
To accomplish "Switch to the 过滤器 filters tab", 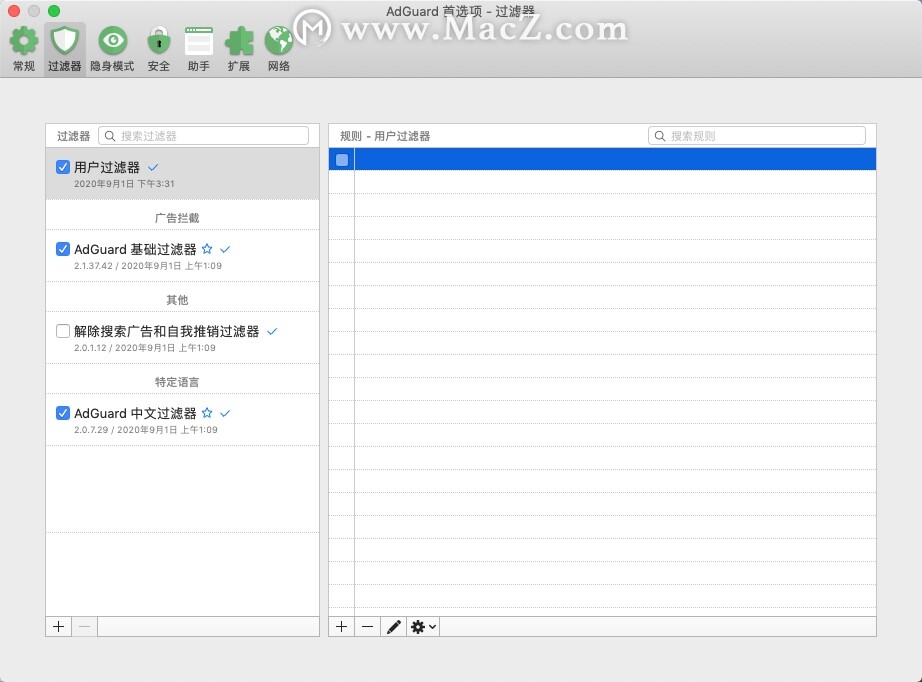I will [64, 49].
